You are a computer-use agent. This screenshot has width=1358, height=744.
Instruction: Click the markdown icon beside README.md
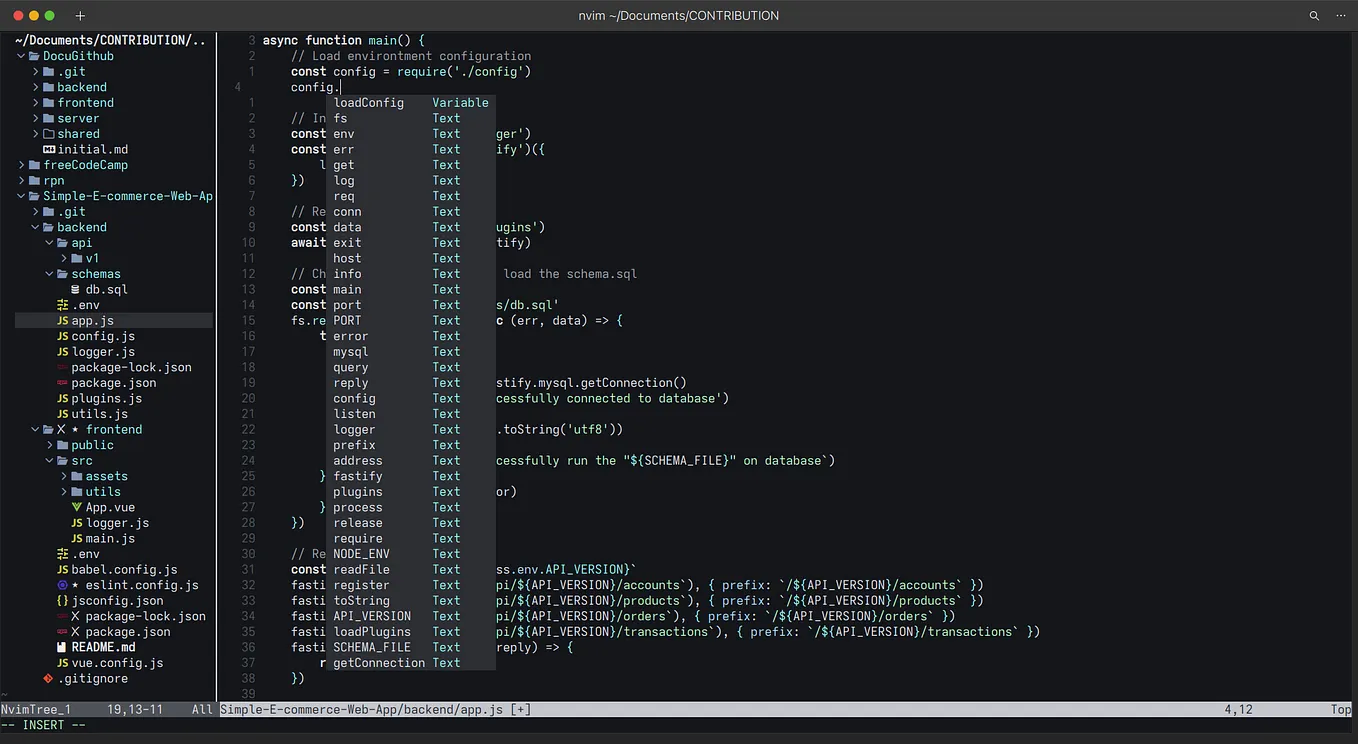coord(61,647)
